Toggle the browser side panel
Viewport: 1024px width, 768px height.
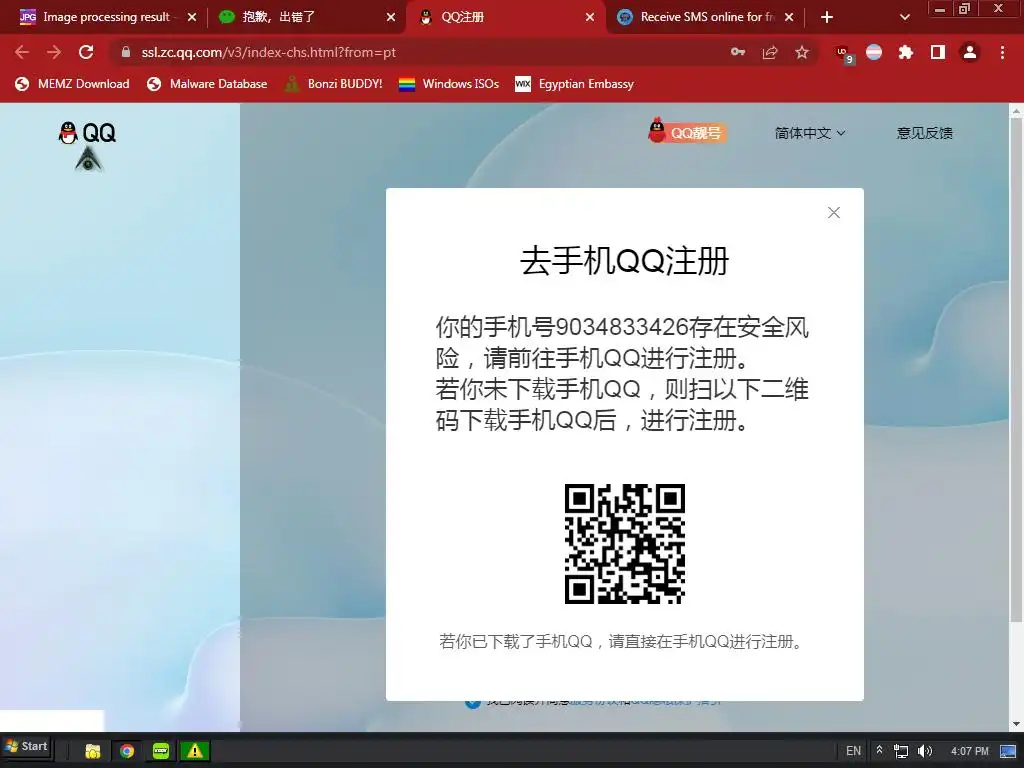pos(938,52)
